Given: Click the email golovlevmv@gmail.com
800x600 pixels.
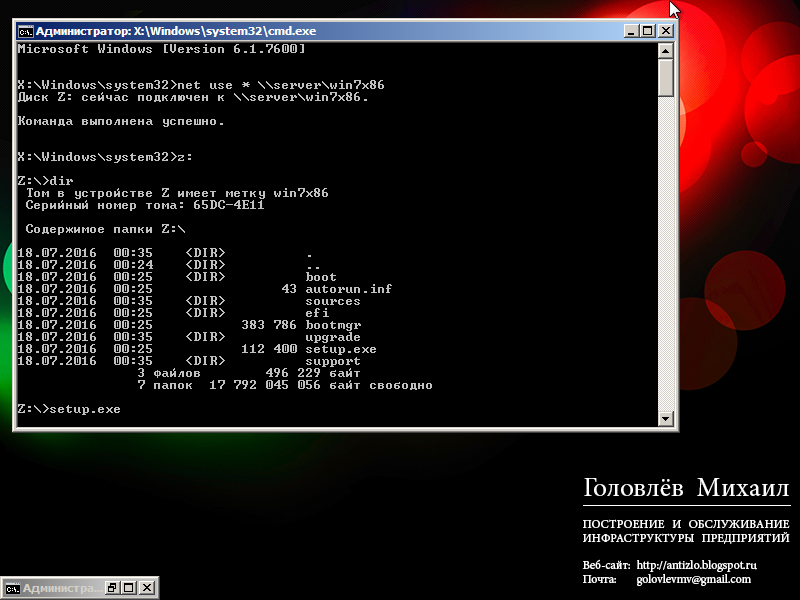Looking at the screenshot, I should (x=693, y=579).
